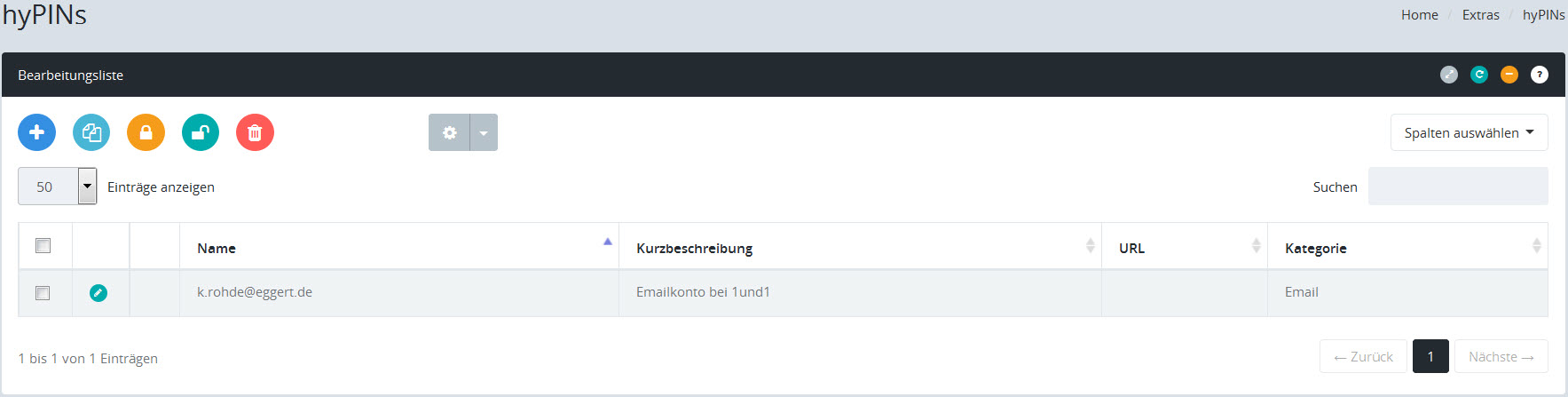Check the k.rohde@eggert.de row checkbox
1568x397 pixels.
43,292
